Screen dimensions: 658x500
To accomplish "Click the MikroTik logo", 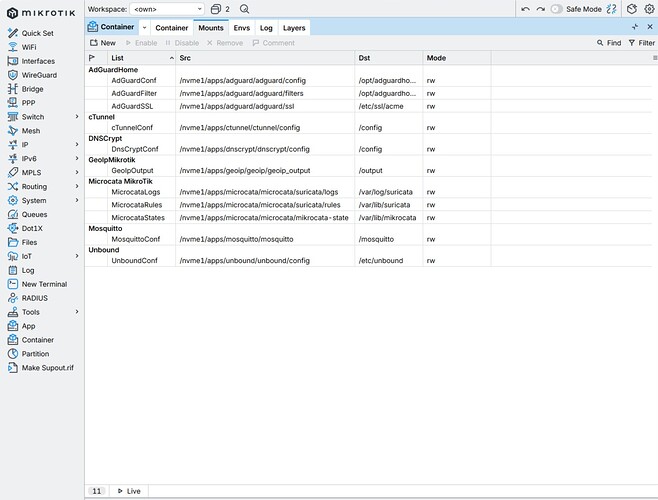I will pos(41,13).
